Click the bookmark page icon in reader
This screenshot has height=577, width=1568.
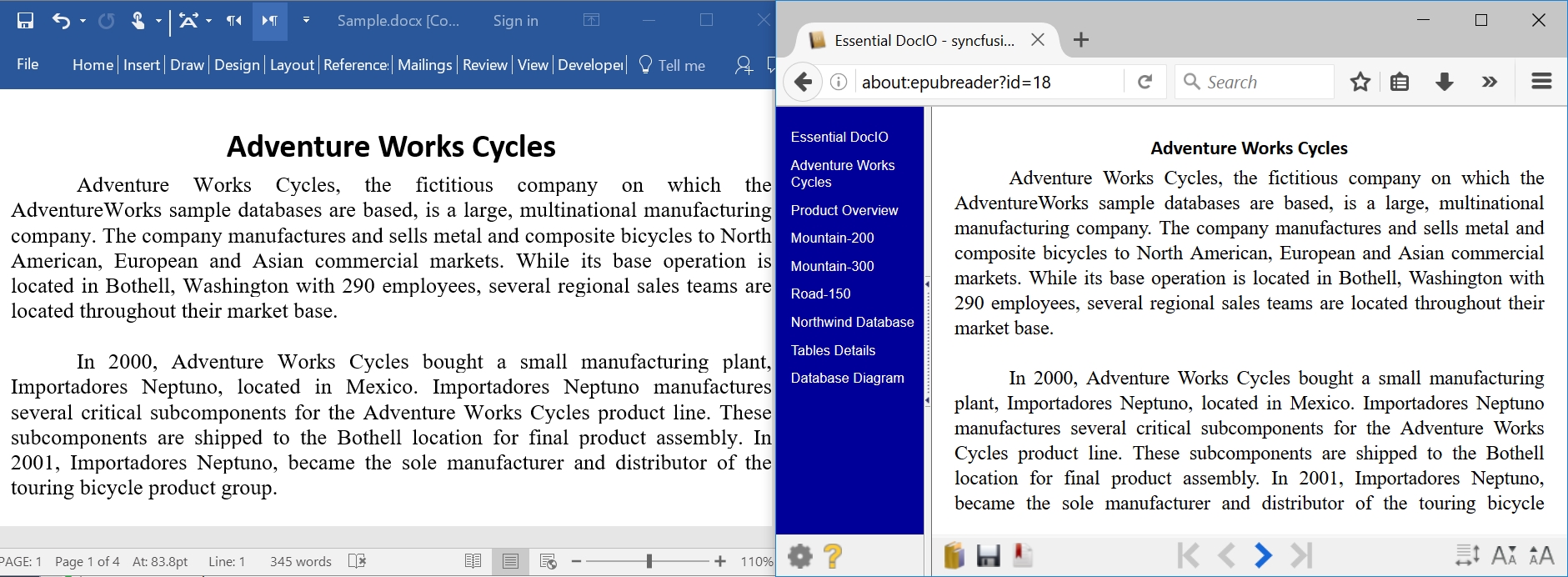(x=1023, y=555)
